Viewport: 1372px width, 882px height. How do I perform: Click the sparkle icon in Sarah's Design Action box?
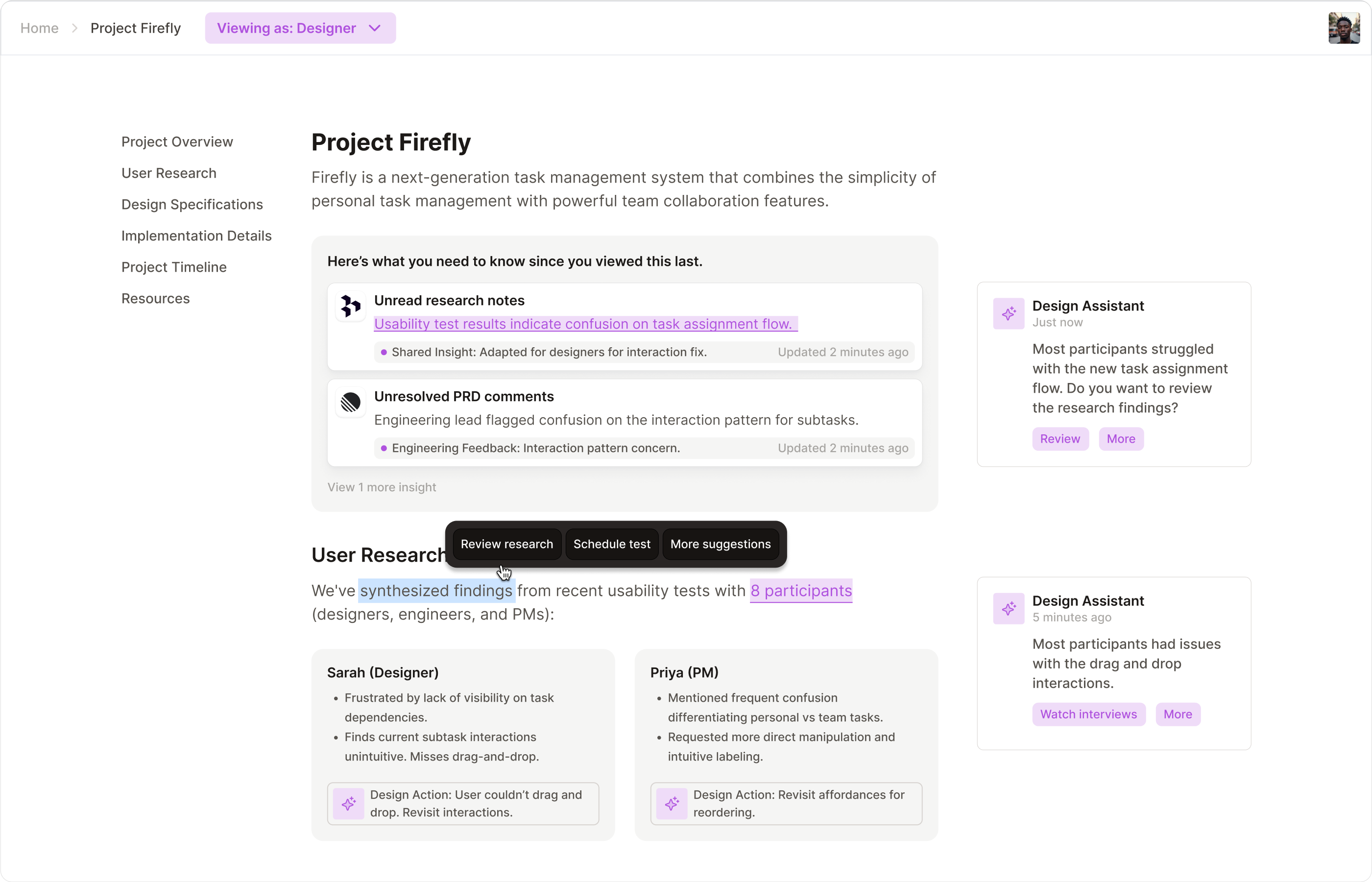(348, 804)
